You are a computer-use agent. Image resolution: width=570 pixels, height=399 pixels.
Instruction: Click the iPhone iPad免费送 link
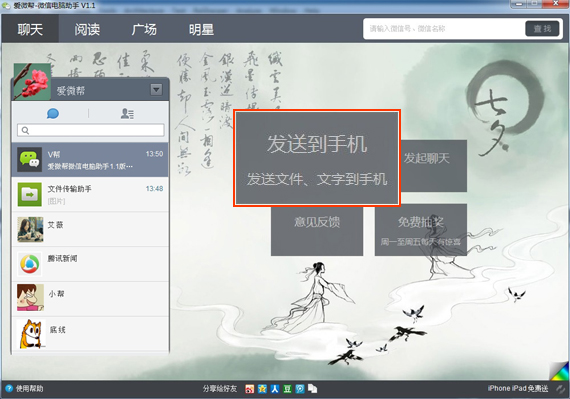518,388
